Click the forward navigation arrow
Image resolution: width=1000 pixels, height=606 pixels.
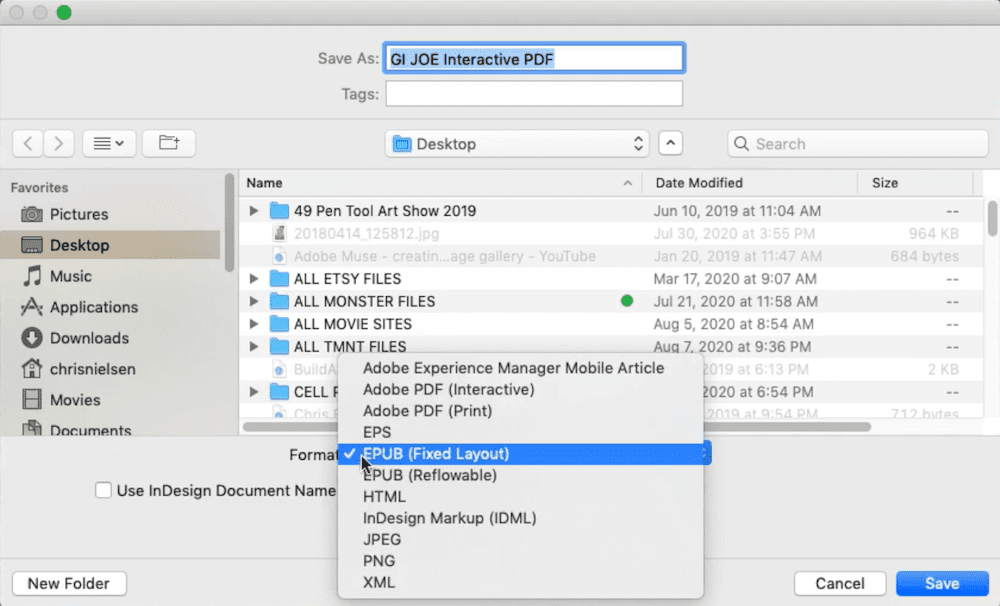[60, 144]
